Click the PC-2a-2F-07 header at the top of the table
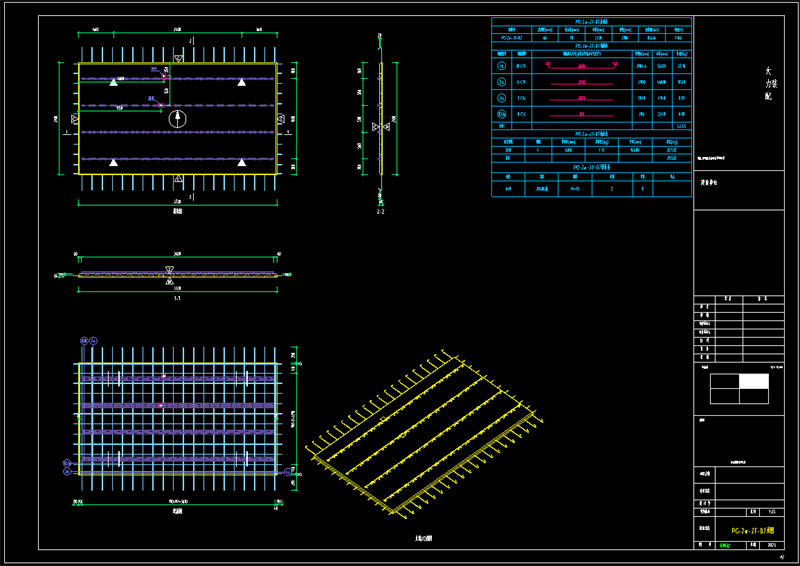Screen dimensions: 800x566 (x=591, y=22)
